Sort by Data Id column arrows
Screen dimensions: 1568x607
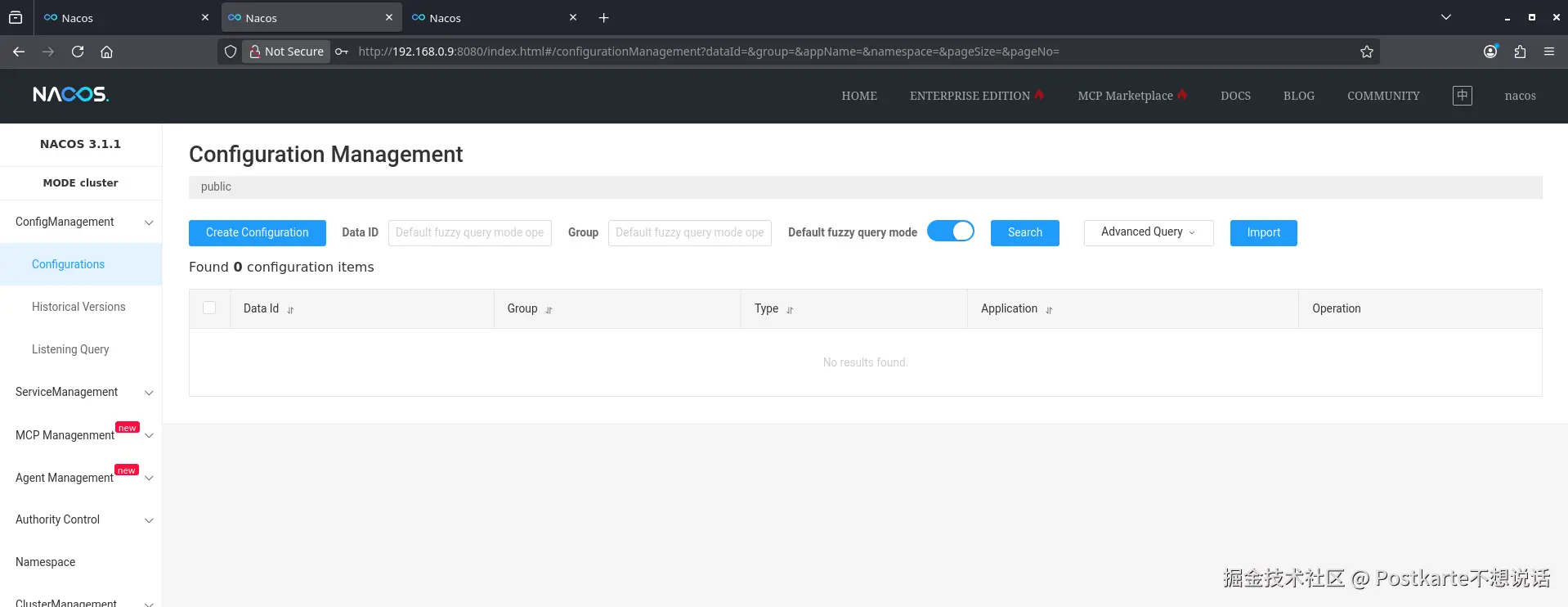[x=290, y=310]
